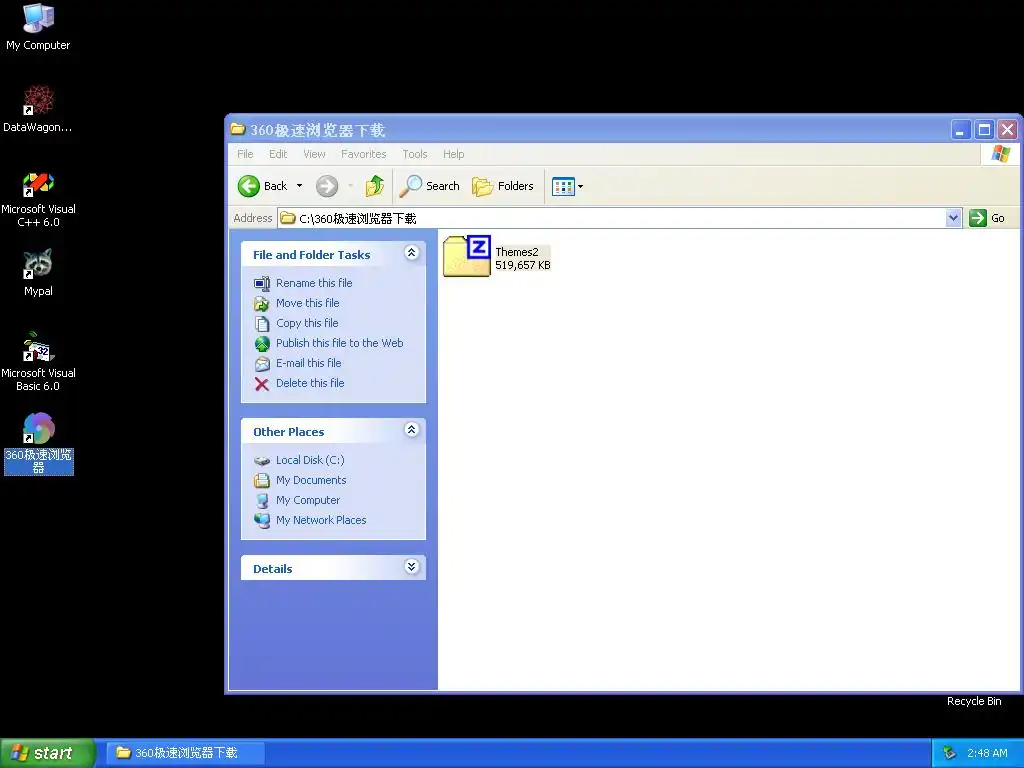Open the File menu
1024x768 pixels.
tap(245, 154)
